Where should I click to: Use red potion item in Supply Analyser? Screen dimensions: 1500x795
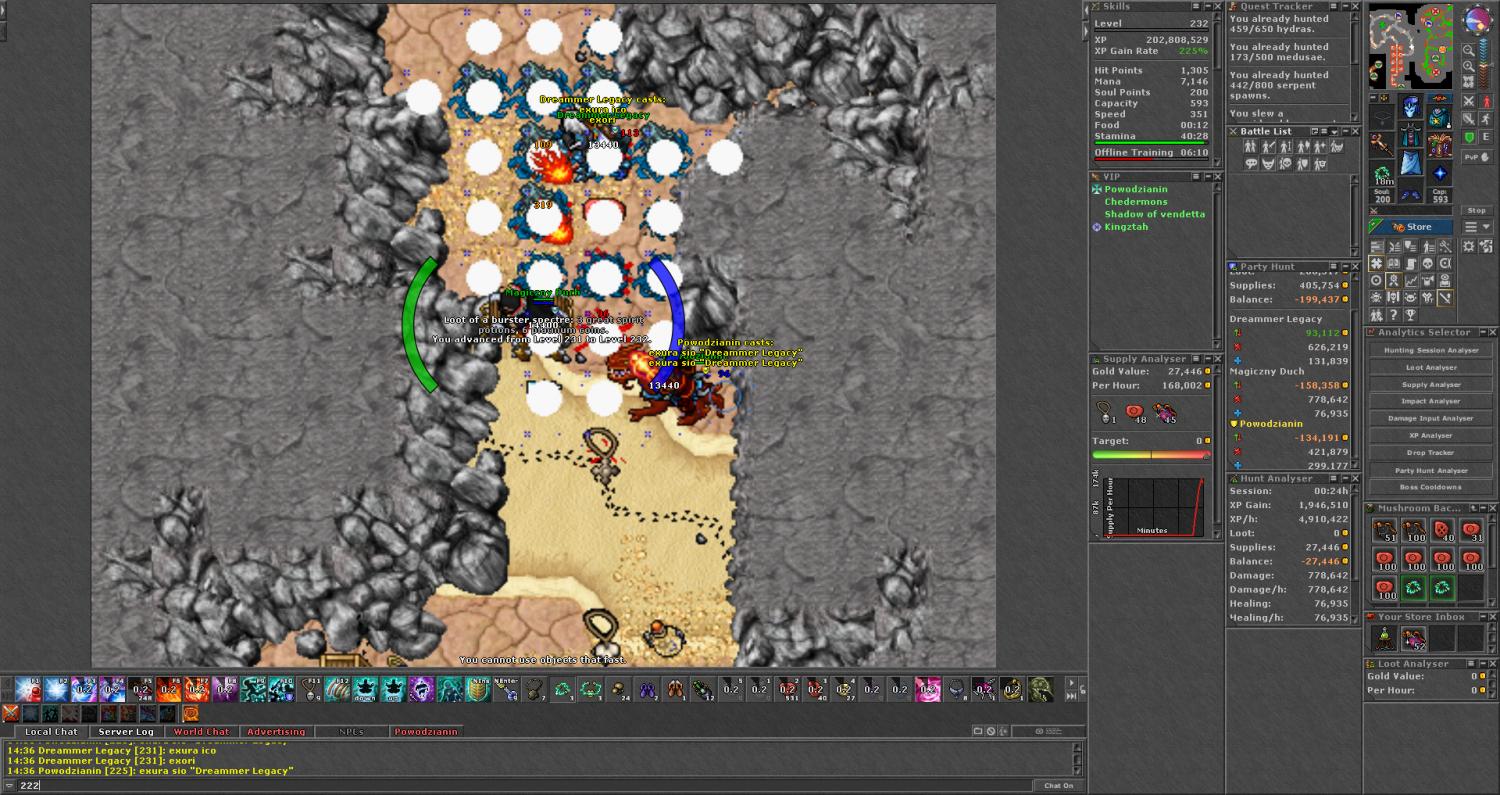1134,411
